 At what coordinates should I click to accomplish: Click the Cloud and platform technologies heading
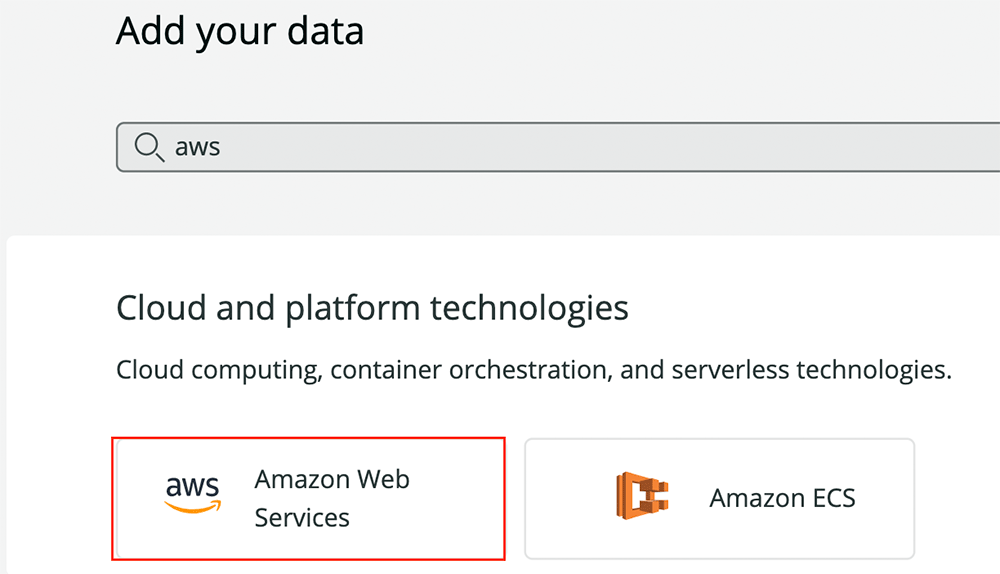tap(372, 308)
